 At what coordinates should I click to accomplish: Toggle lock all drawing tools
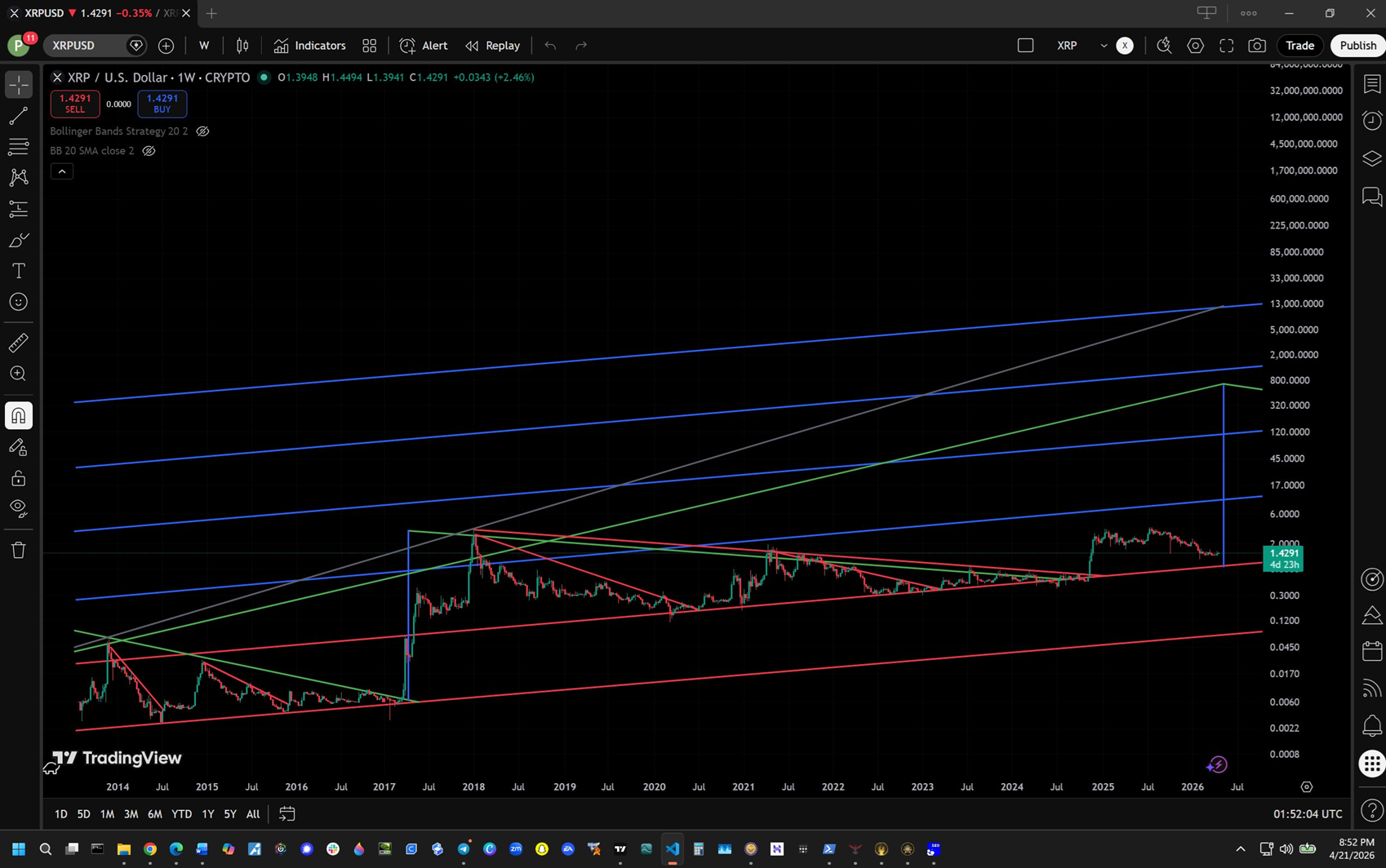pos(19,478)
